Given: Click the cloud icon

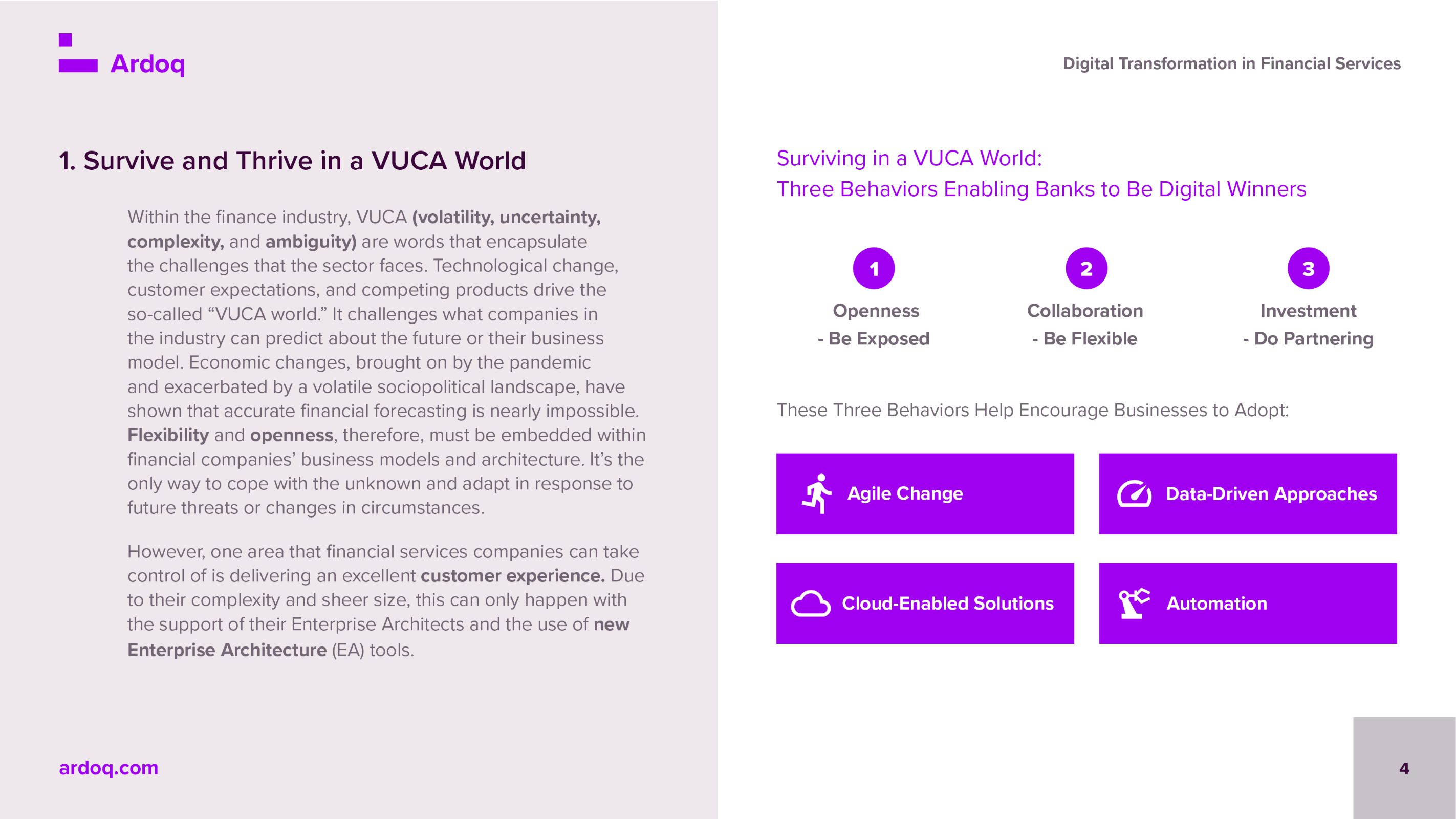Looking at the screenshot, I should [x=810, y=604].
